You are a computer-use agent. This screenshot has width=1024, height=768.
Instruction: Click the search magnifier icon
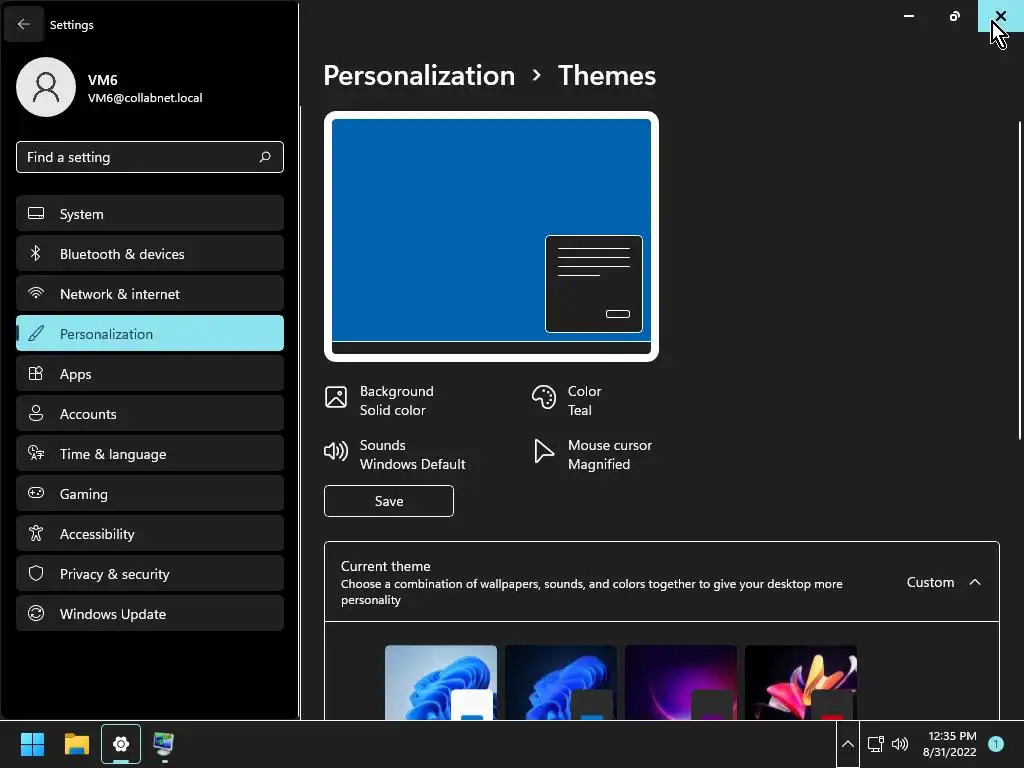pos(264,157)
